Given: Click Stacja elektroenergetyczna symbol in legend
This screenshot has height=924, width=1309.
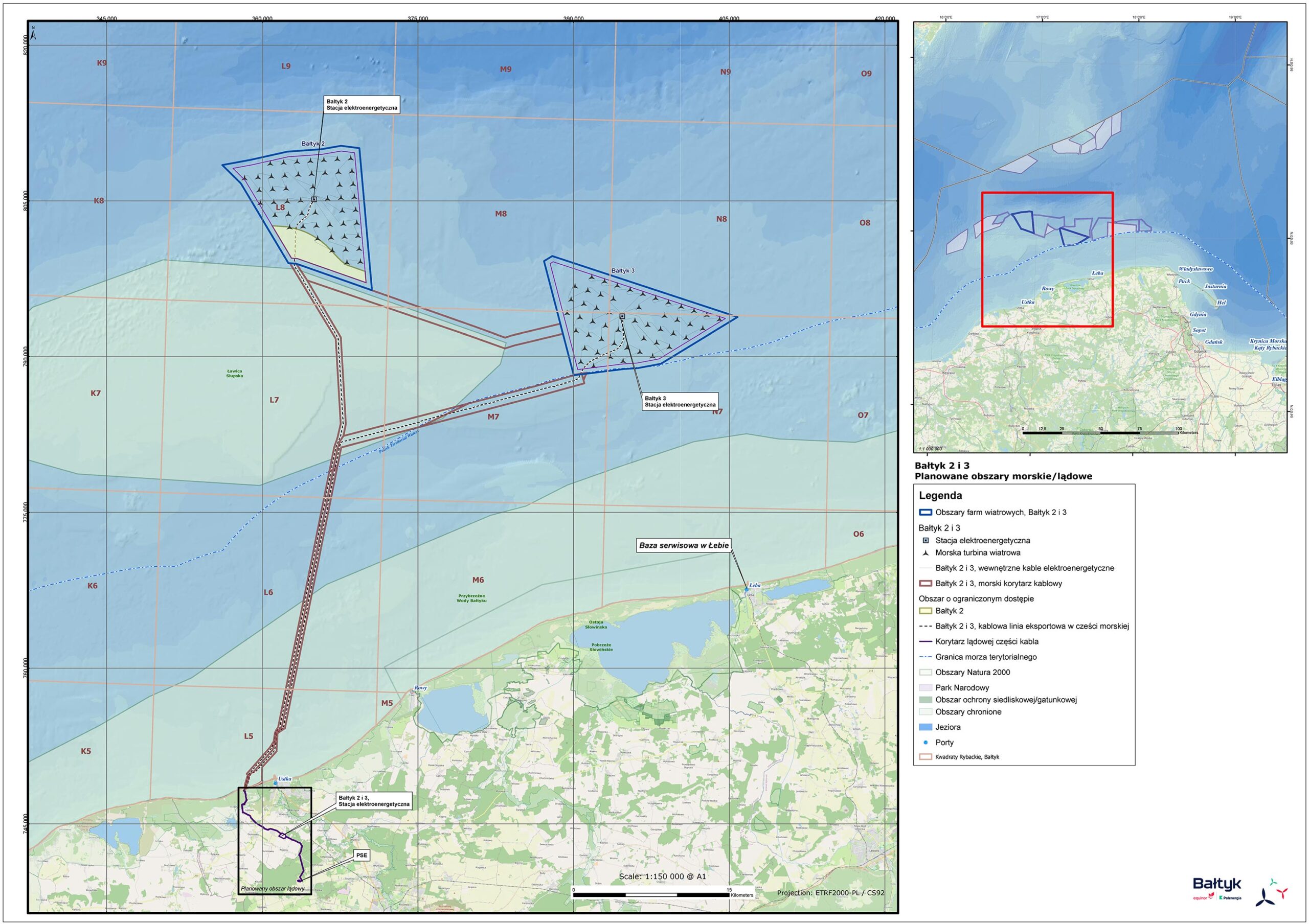Looking at the screenshot, I should pos(926,541).
